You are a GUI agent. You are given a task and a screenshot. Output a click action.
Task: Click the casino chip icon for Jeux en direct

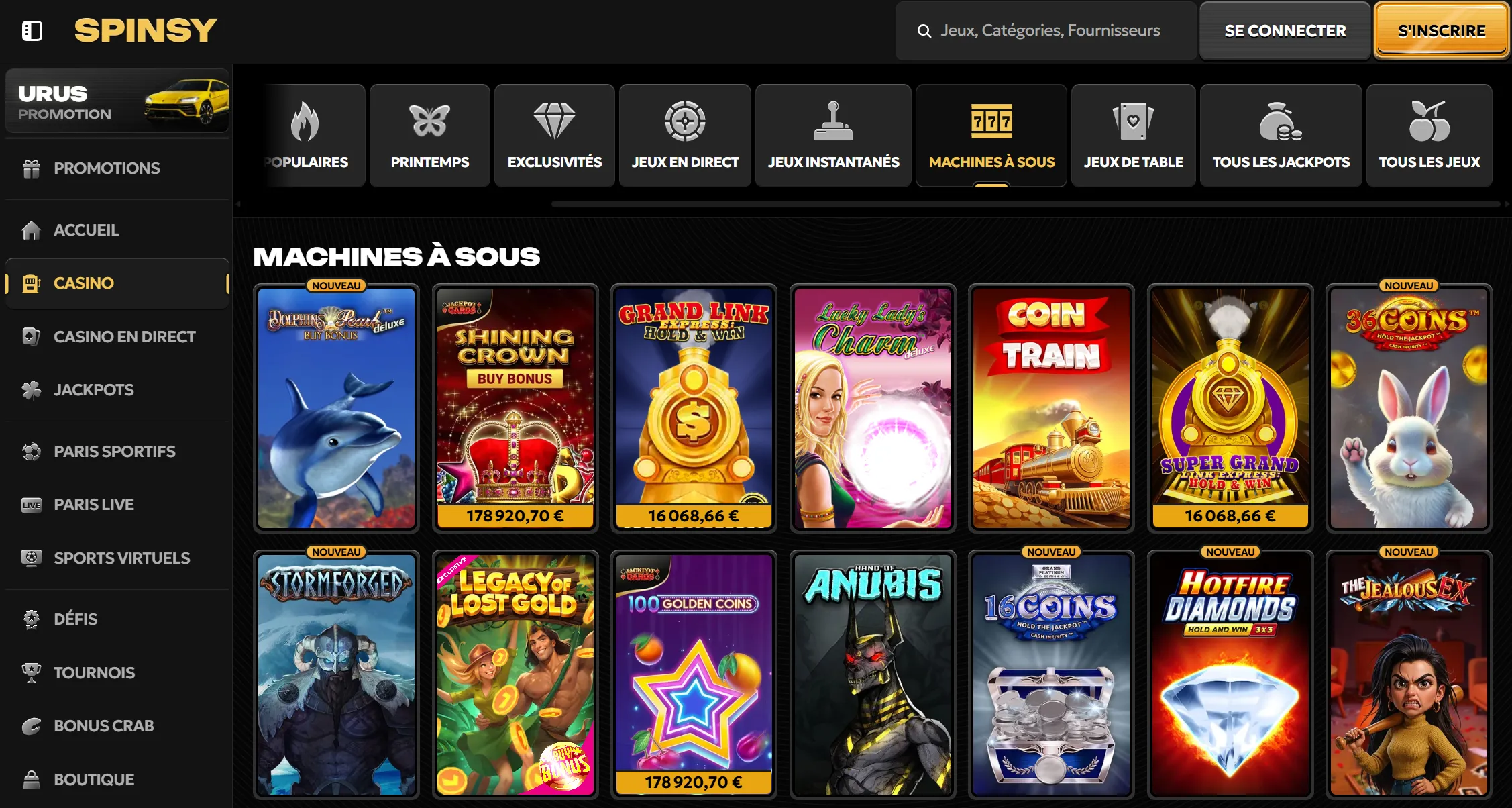(x=685, y=121)
